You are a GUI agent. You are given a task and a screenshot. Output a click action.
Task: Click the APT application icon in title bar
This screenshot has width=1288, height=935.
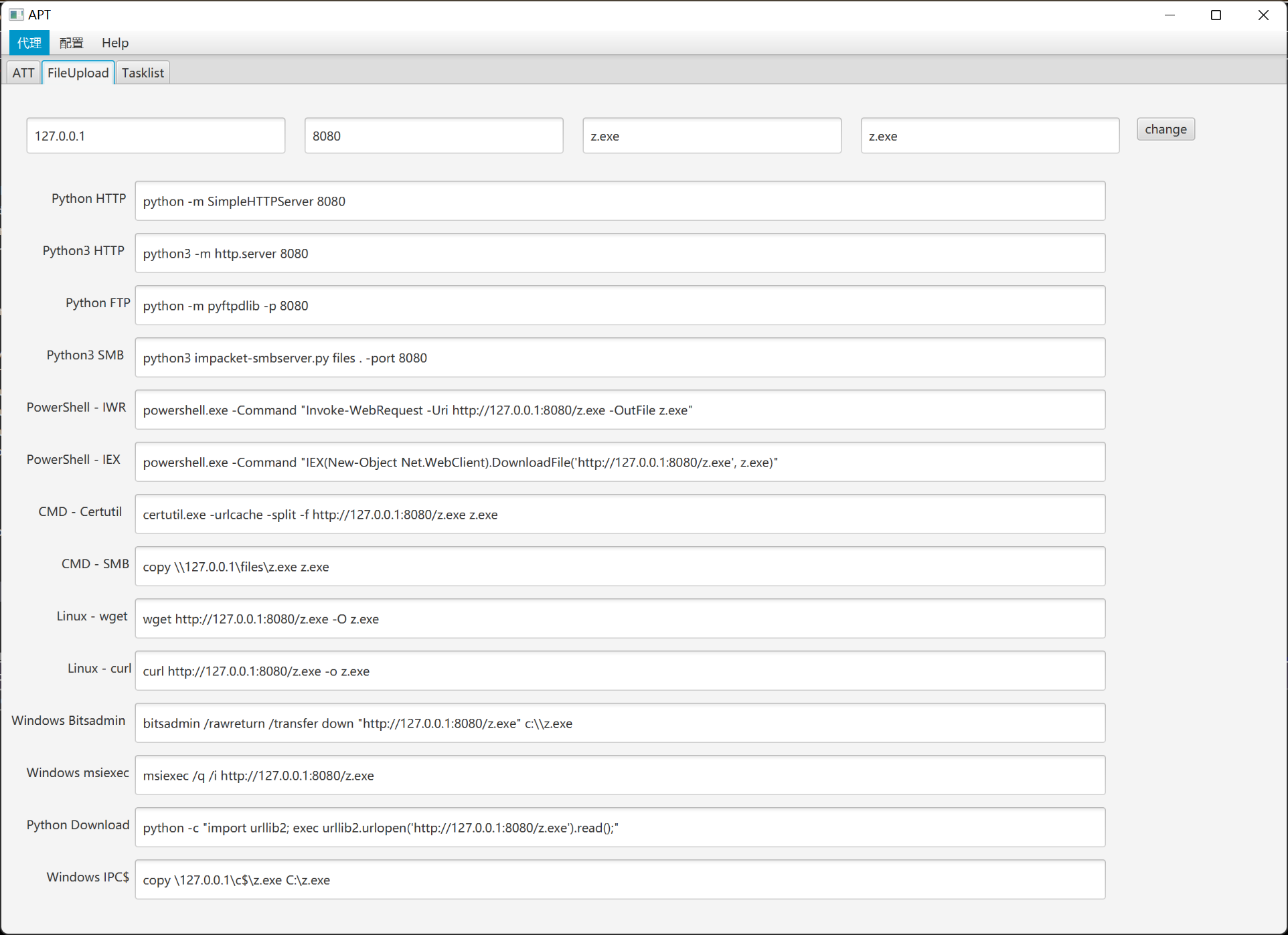point(16,15)
